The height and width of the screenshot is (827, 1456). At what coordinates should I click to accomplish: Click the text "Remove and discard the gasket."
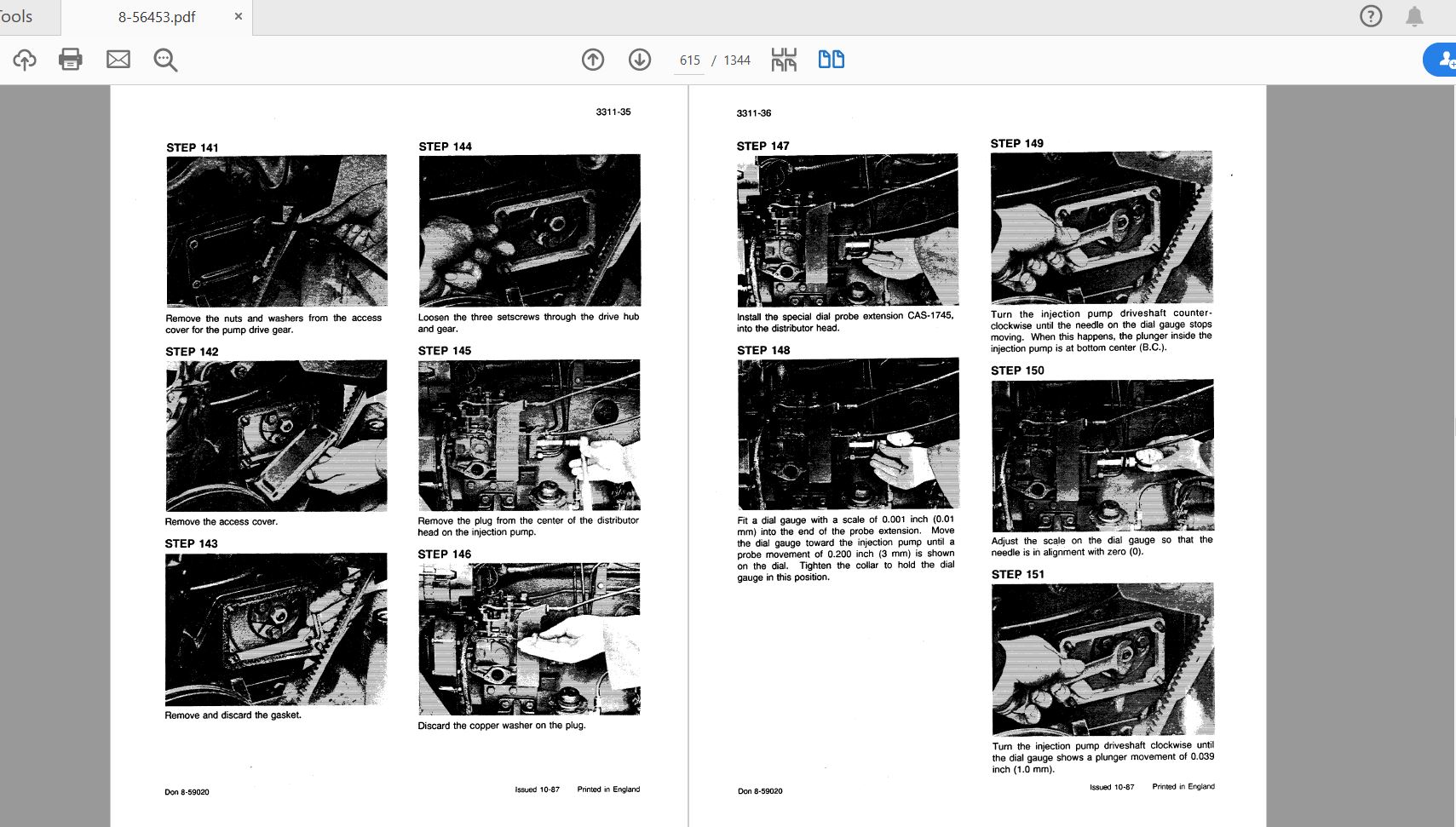[x=233, y=715]
